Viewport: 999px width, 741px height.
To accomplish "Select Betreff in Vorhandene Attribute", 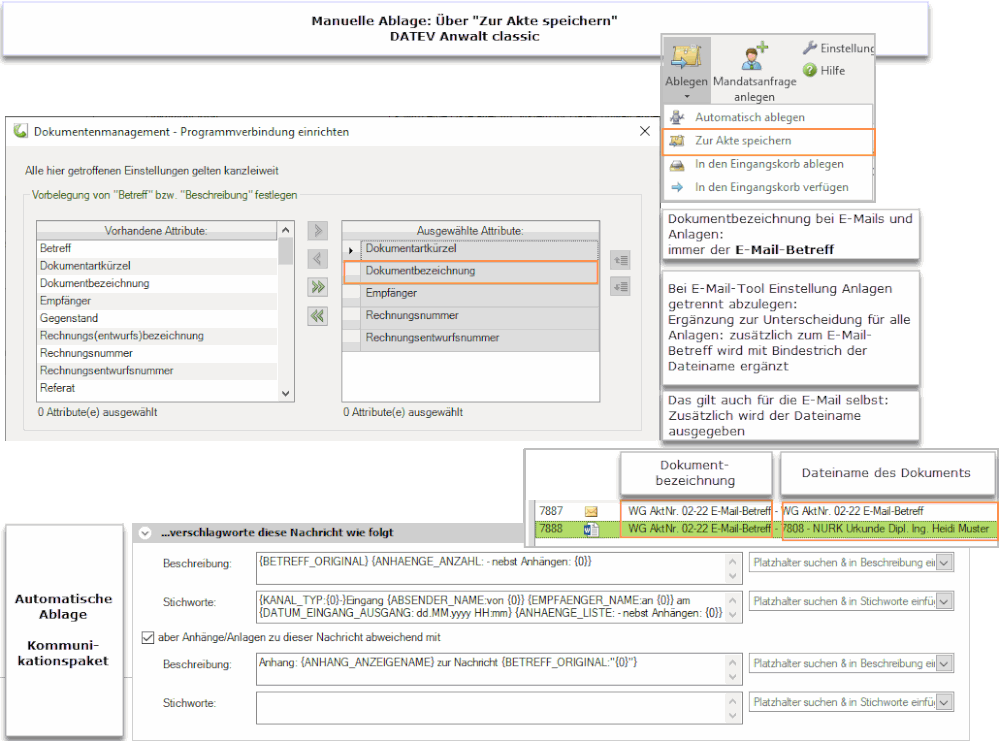I will (x=157, y=248).
